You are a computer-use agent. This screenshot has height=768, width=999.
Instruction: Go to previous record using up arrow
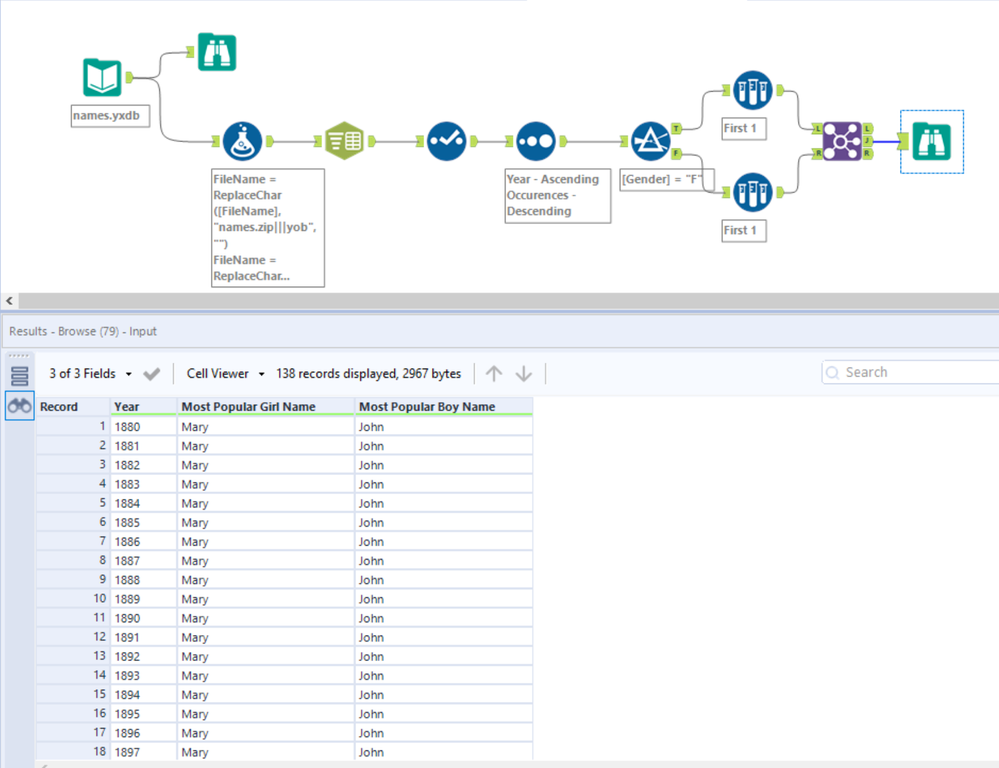pyautogui.click(x=494, y=373)
